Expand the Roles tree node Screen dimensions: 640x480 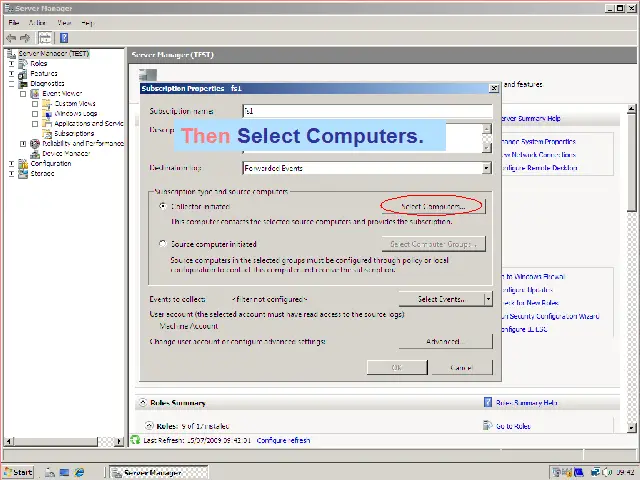[11, 64]
